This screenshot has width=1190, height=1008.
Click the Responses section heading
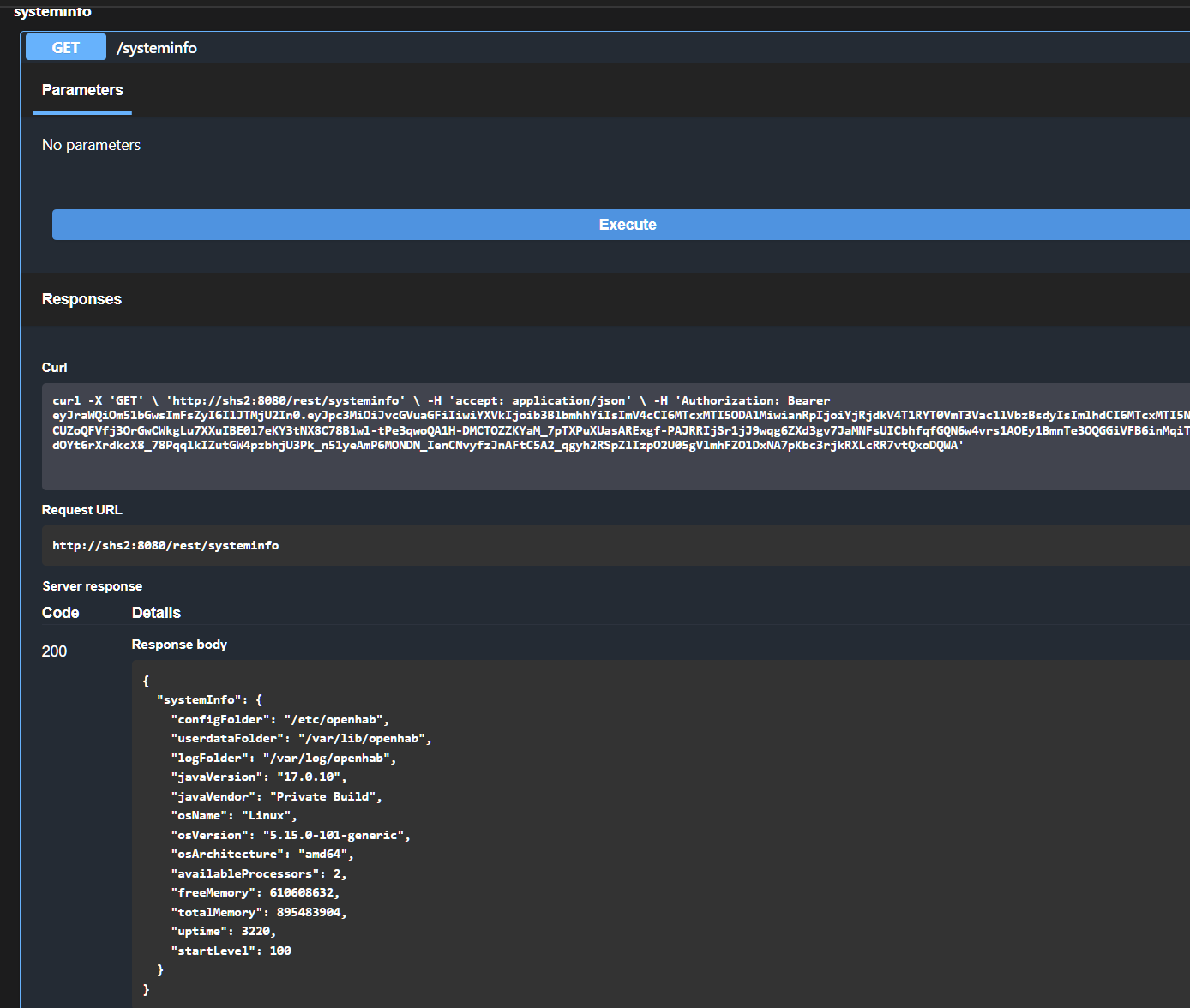81,299
